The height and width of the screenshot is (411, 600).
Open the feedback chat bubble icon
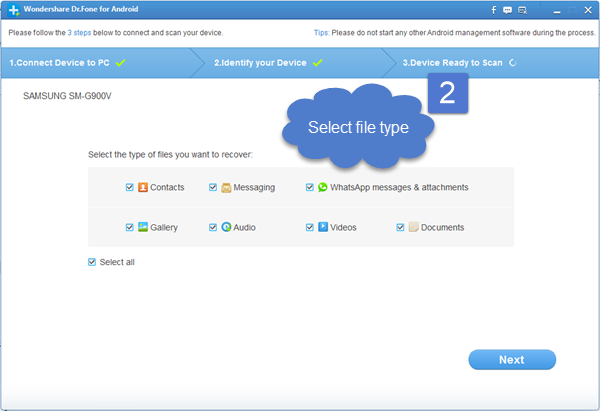[x=507, y=10]
